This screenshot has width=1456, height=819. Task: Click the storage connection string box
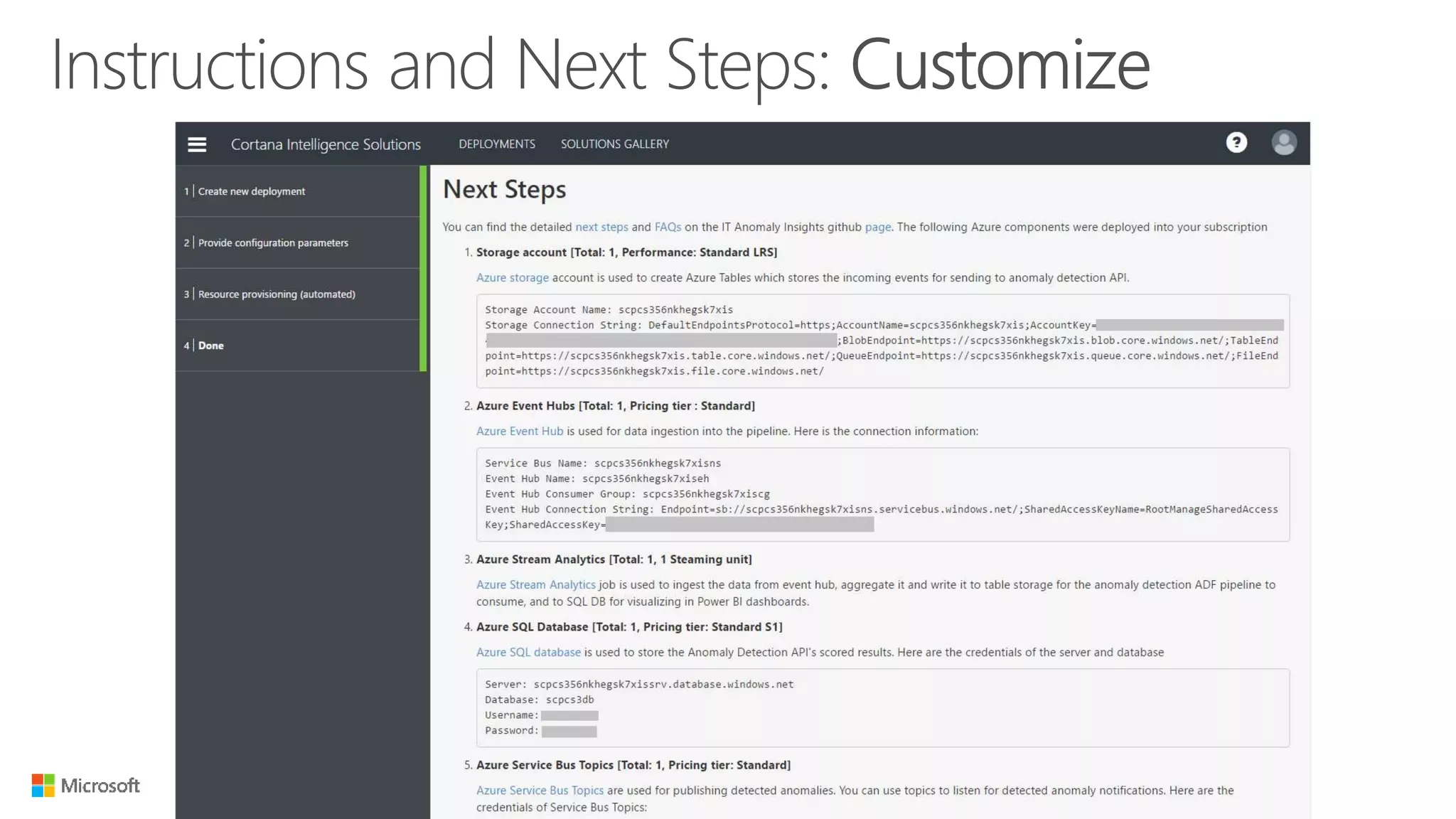(x=882, y=341)
